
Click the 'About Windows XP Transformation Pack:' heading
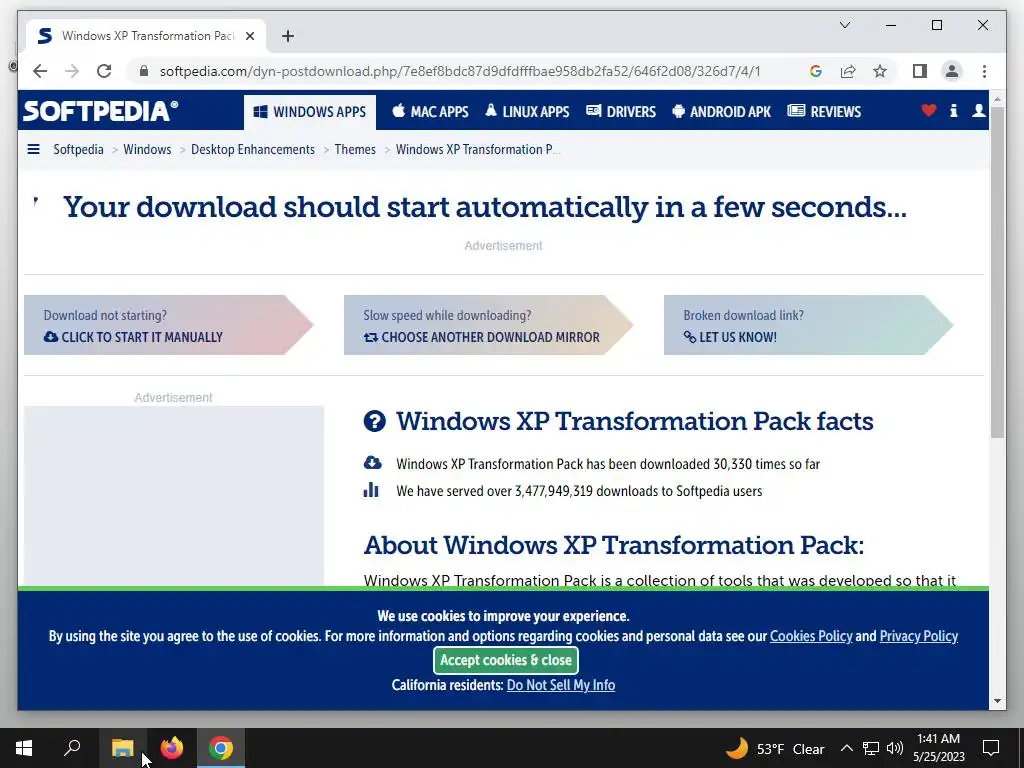point(614,545)
